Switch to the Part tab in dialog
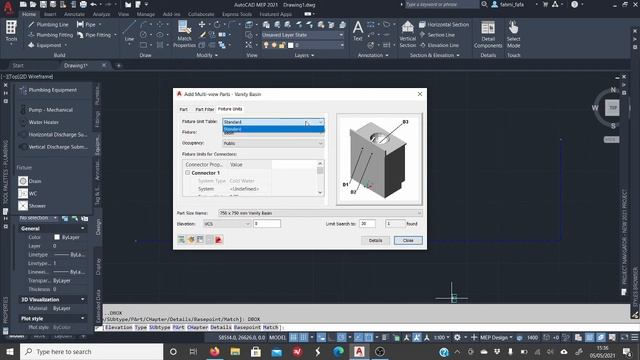Image resolution: width=640 pixels, height=360 pixels. 184,109
